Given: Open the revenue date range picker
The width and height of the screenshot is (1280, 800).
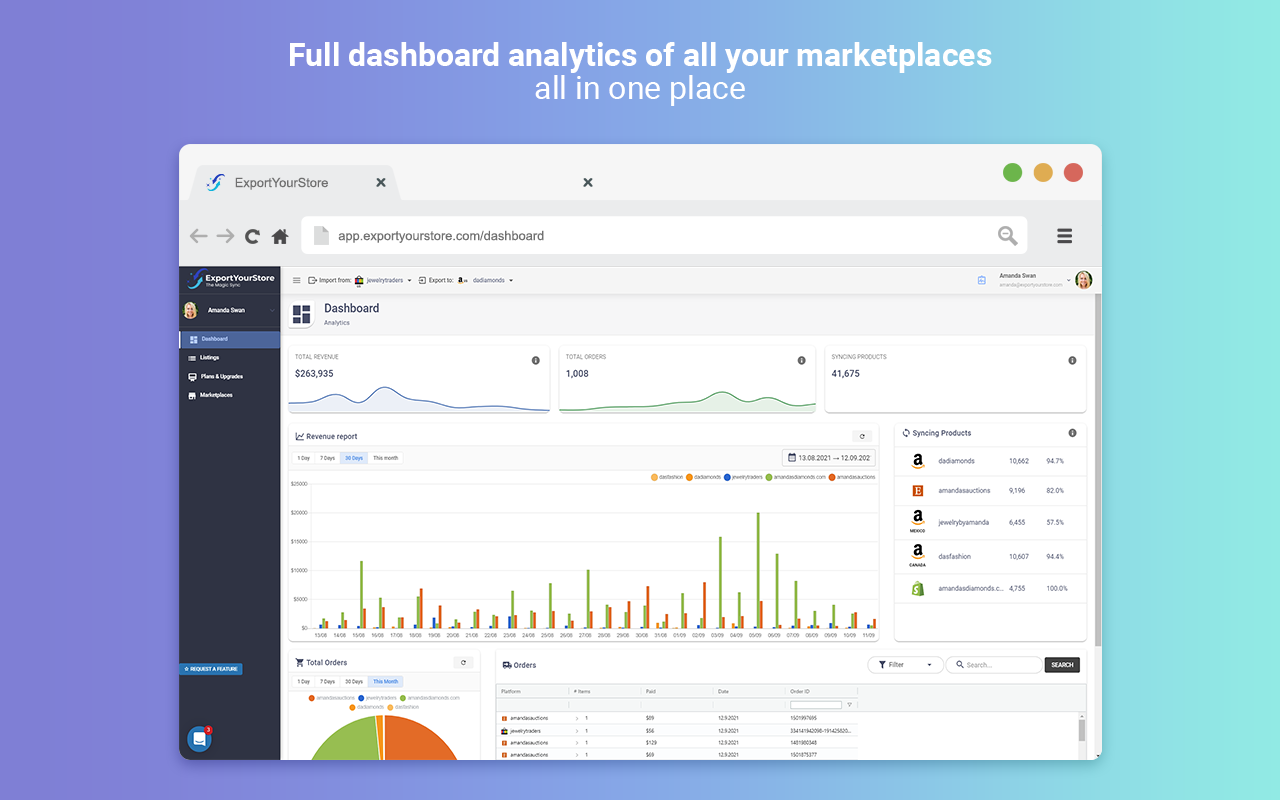Looking at the screenshot, I should pyautogui.click(x=829, y=458).
